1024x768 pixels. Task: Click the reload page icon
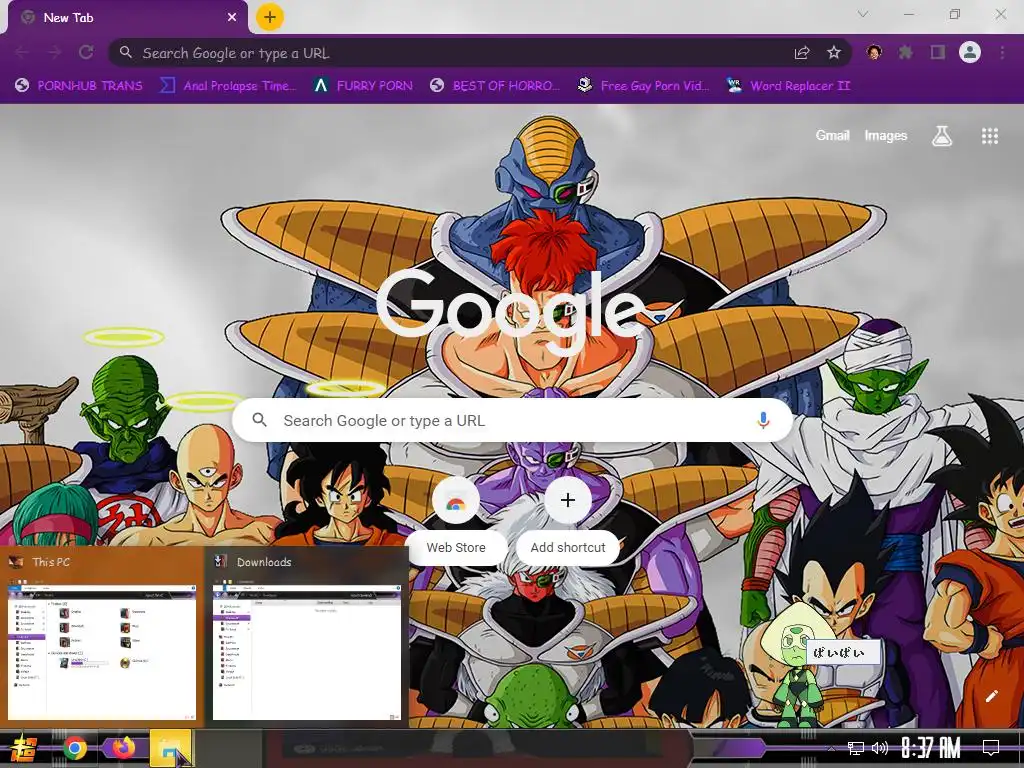pyautogui.click(x=86, y=52)
